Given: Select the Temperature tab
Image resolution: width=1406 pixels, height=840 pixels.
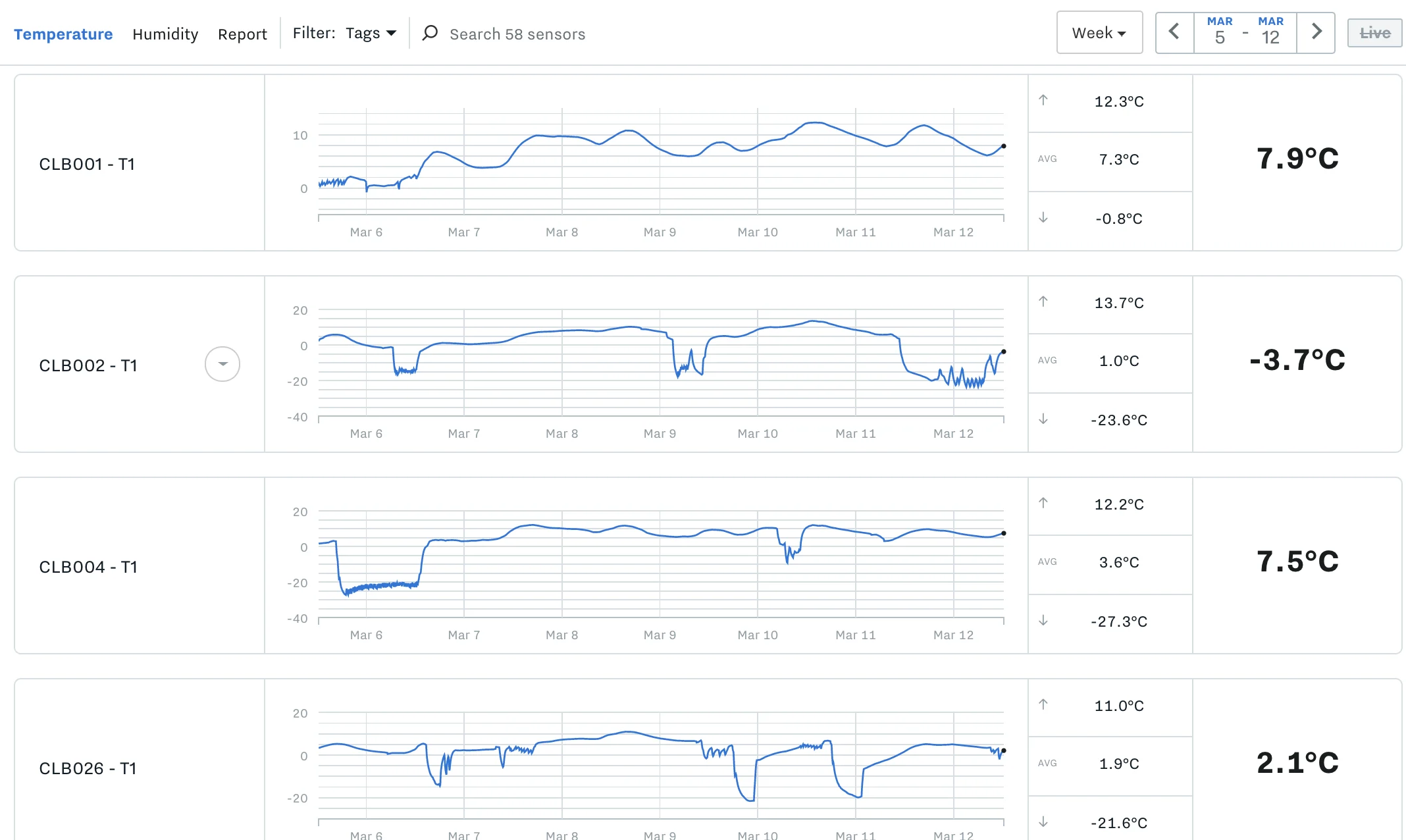Looking at the screenshot, I should tap(63, 34).
